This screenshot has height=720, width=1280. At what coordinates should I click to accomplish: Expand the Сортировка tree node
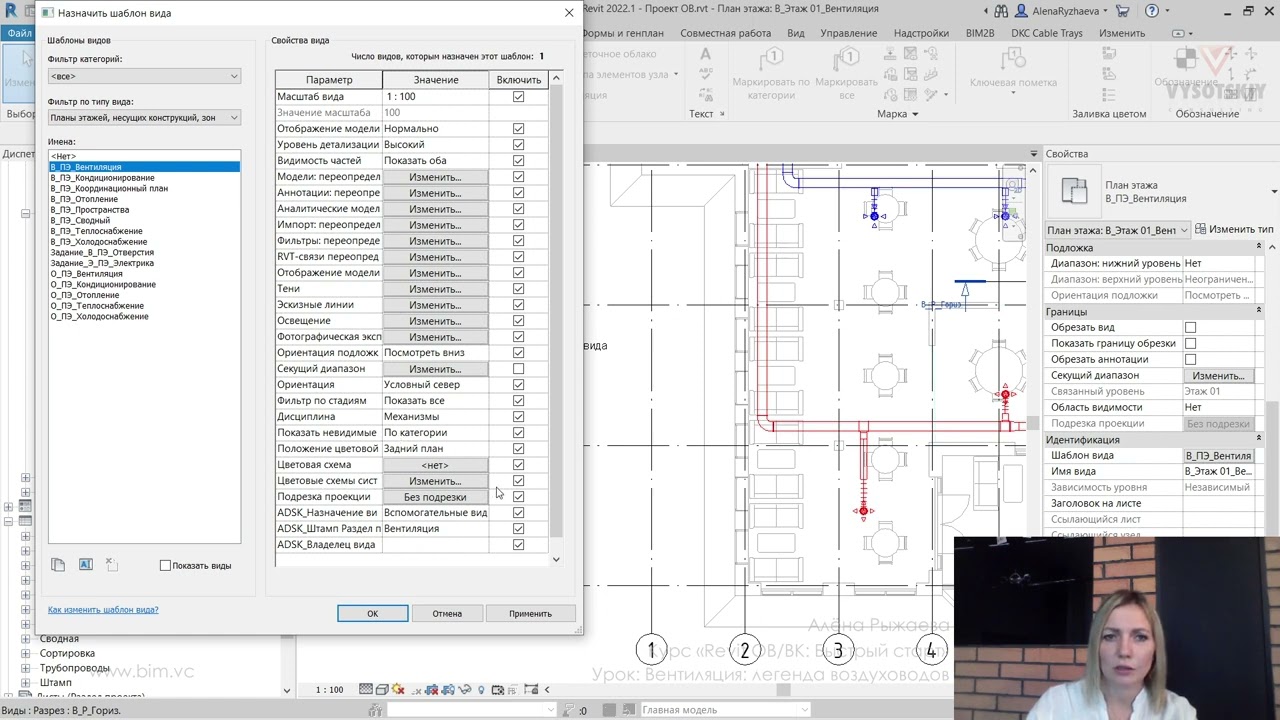click(25, 653)
